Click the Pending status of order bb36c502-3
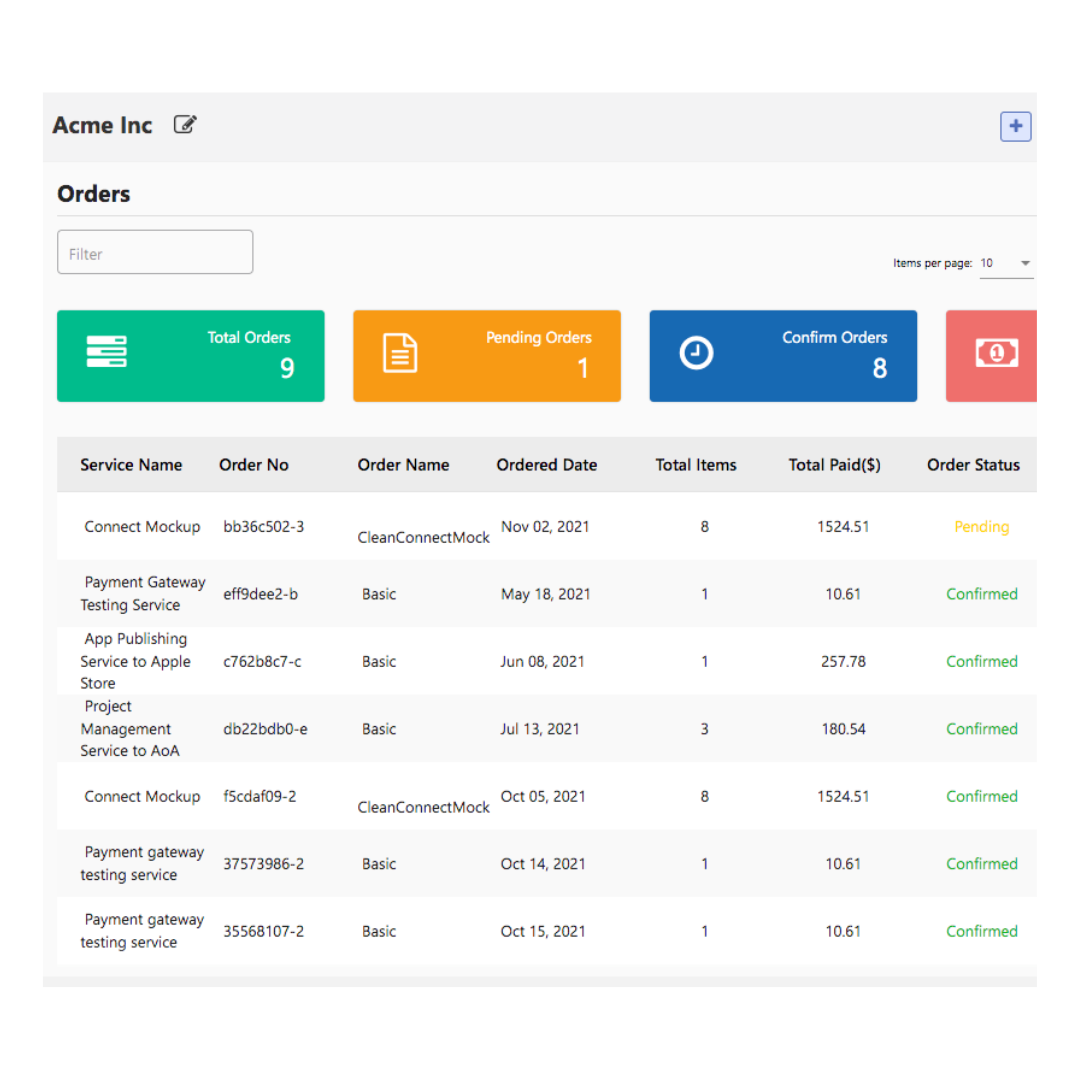This screenshot has height=1080, width=1080. (982, 527)
